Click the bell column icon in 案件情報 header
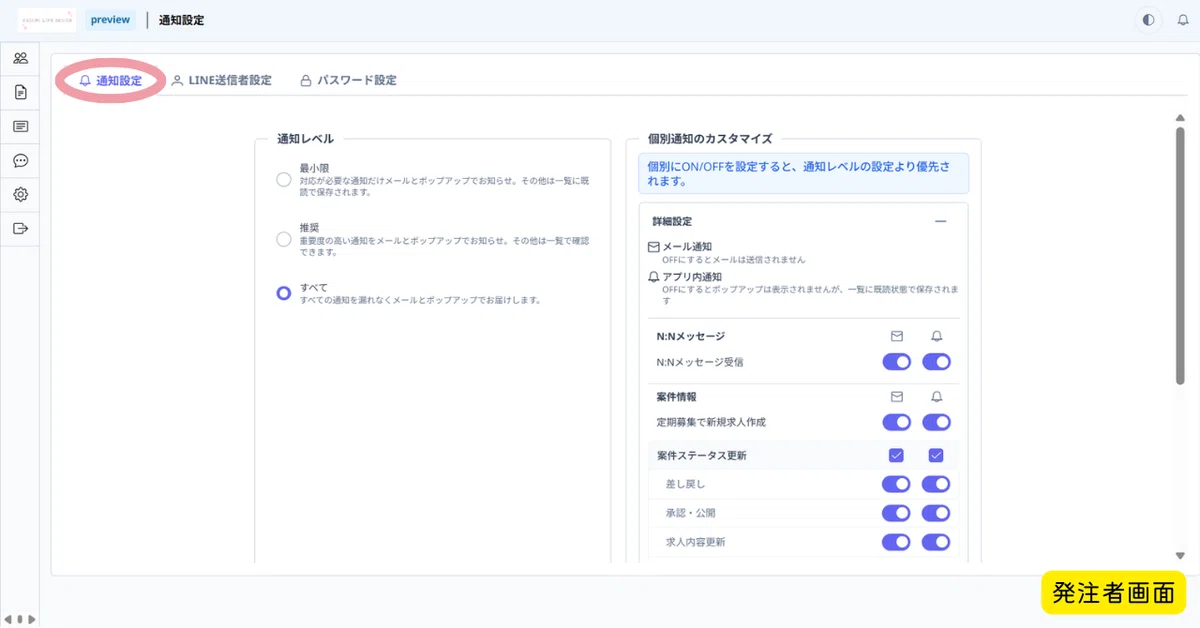The width and height of the screenshot is (1200, 628). [x=936, y=396]
